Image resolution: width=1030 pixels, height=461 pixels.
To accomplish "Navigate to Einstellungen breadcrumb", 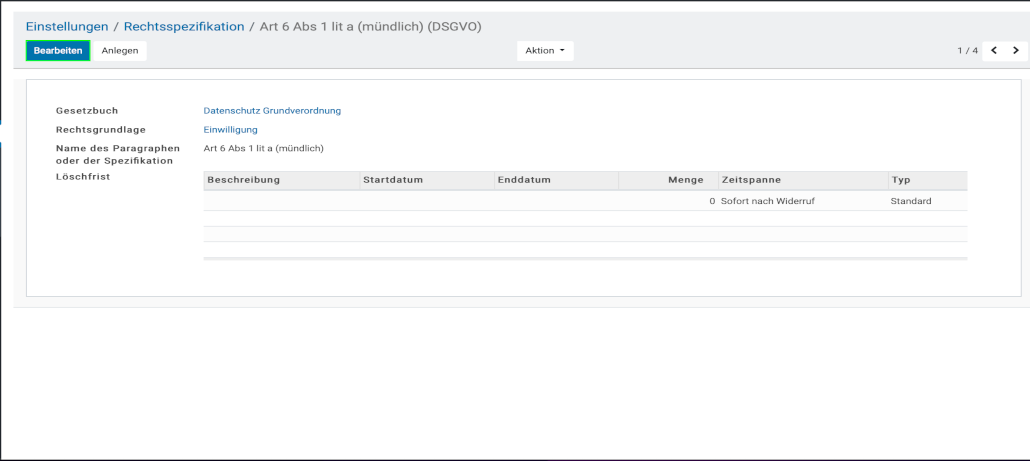I will (67, 27).
